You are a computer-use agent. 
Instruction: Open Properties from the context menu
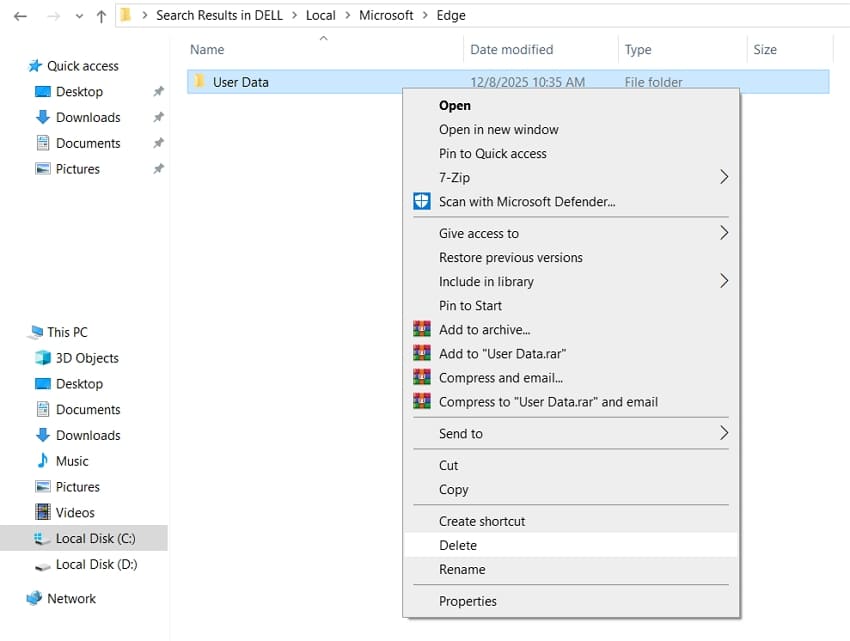[467, 601]
